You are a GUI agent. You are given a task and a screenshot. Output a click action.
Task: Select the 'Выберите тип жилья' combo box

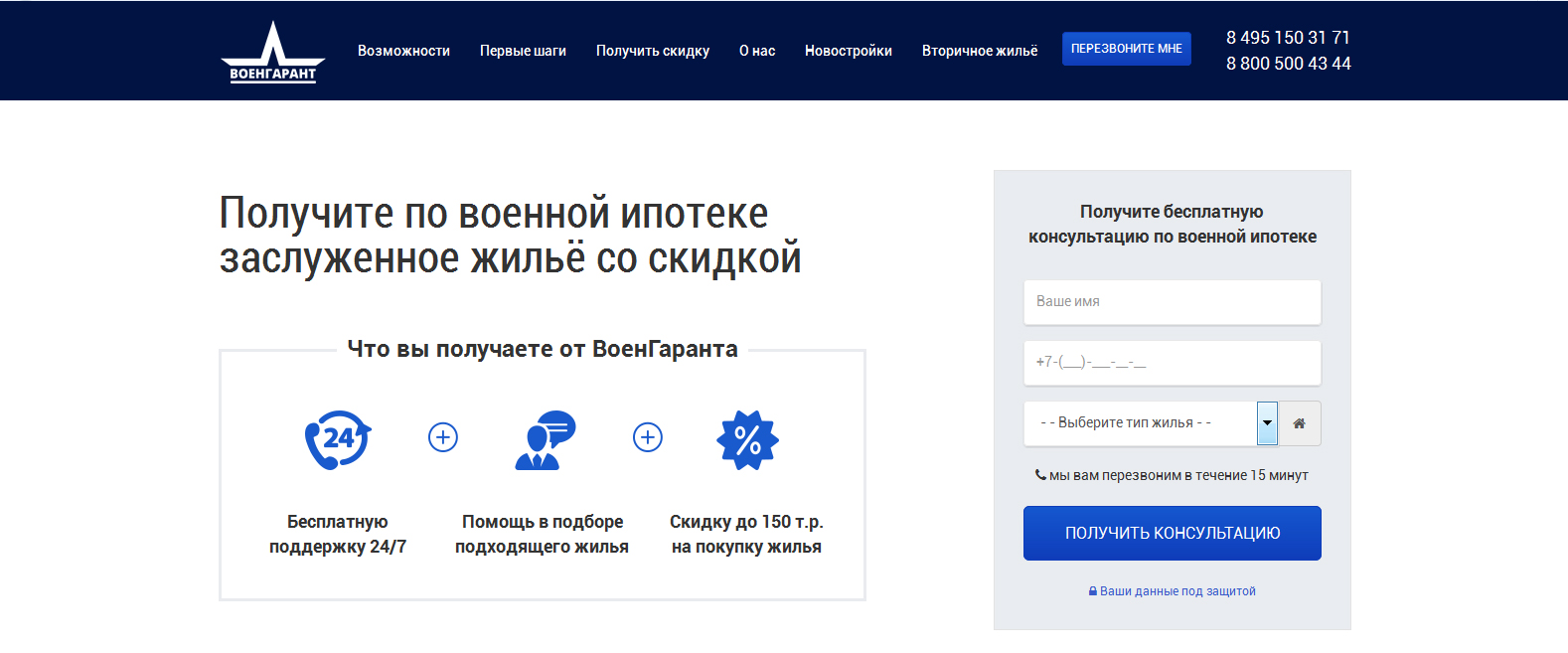coord(1151,423)
